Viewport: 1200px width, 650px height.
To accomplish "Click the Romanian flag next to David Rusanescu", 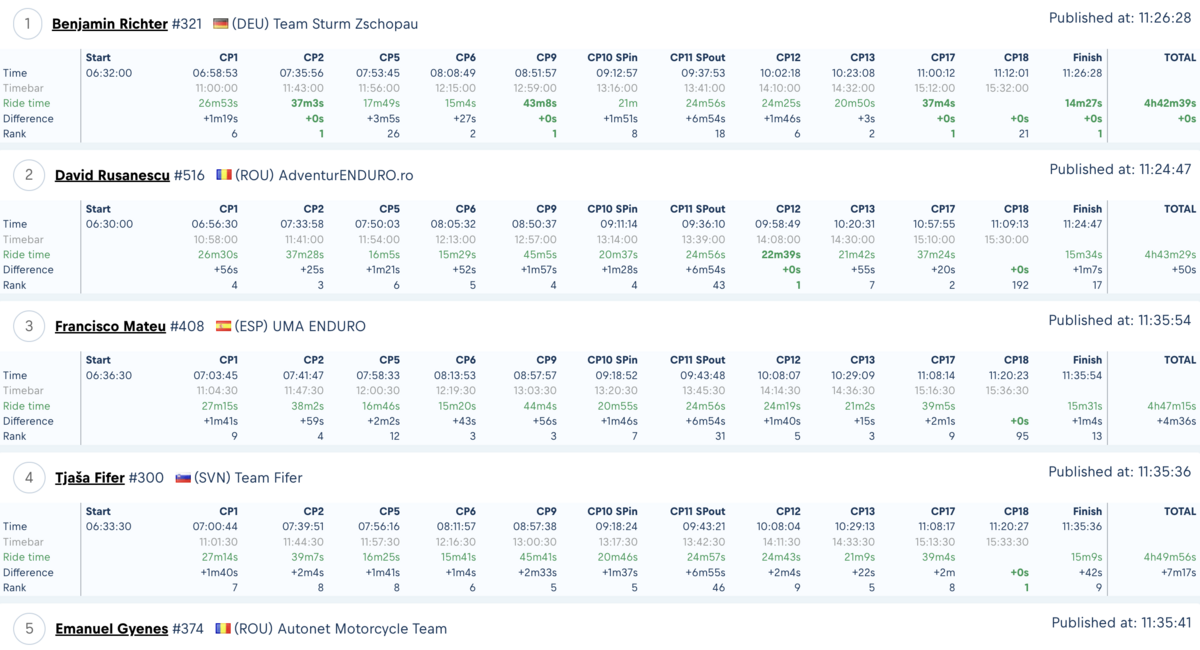I will pyautogui.click(x=224, y=175).
